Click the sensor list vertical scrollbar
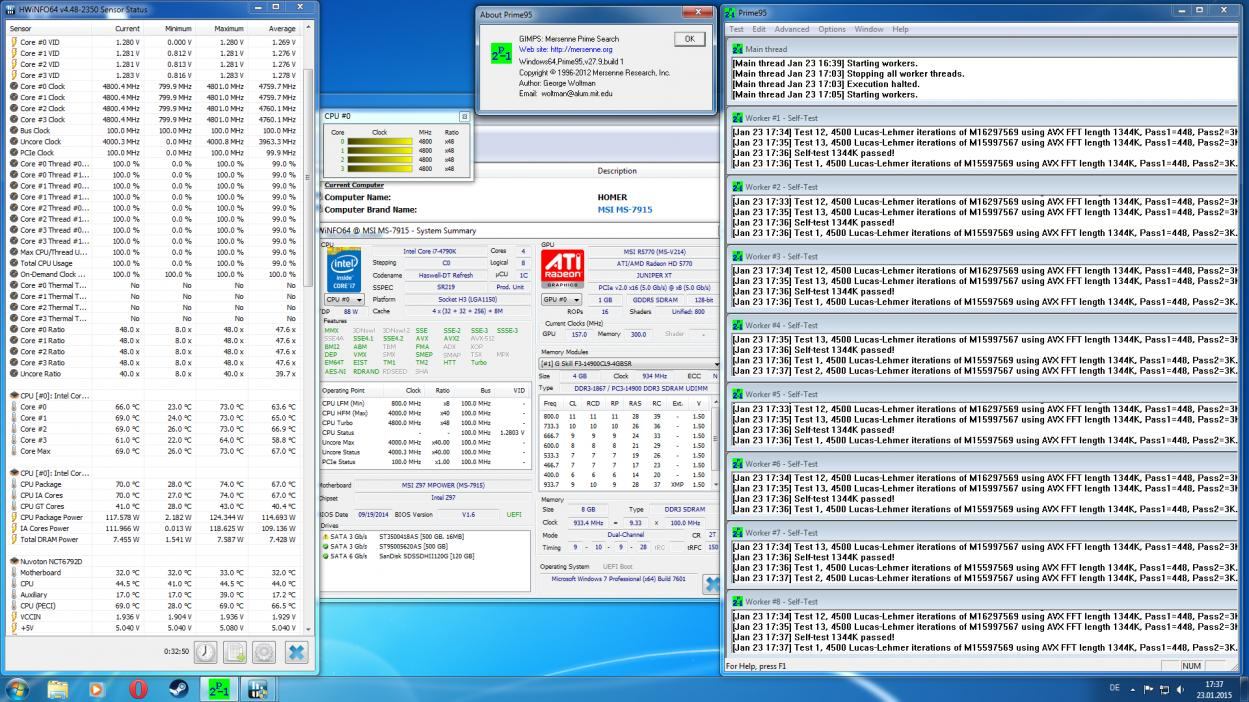This screenshot has height=702, width=1249. (x=308, y=330)
